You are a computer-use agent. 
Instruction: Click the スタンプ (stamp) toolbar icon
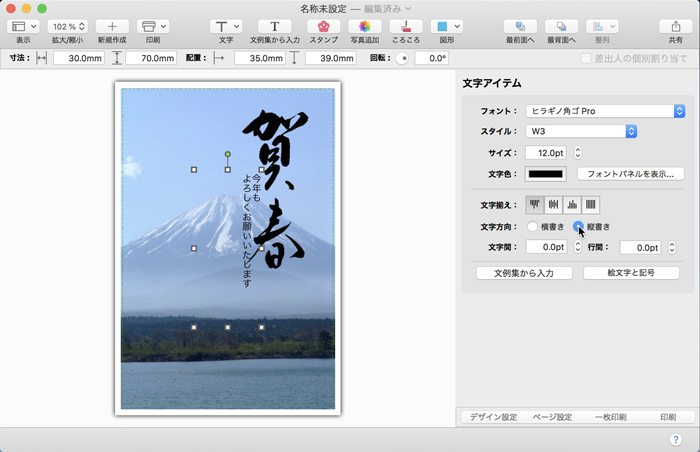[322, 26]
